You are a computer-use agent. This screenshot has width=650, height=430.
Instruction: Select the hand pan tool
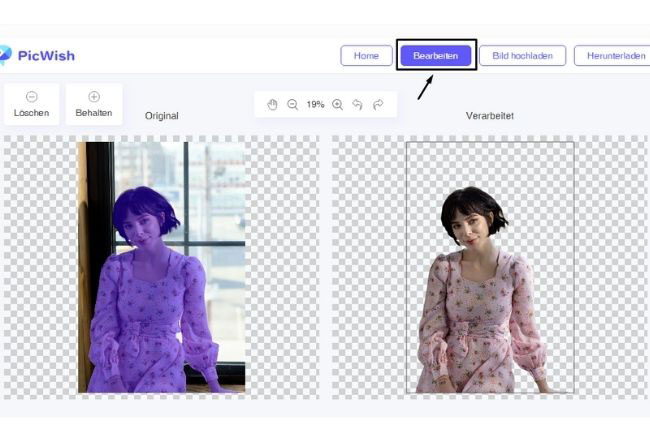click(x=272, y=104)
